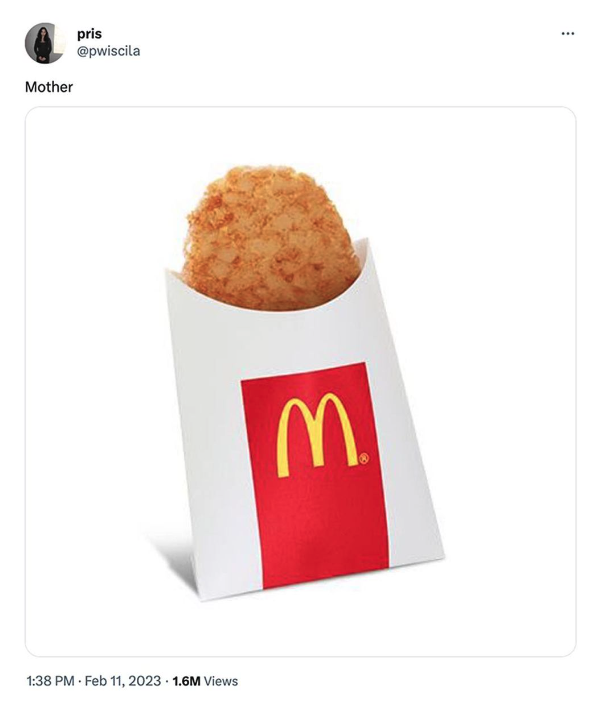
Task: Click the "Views" label
Action: 220,681
